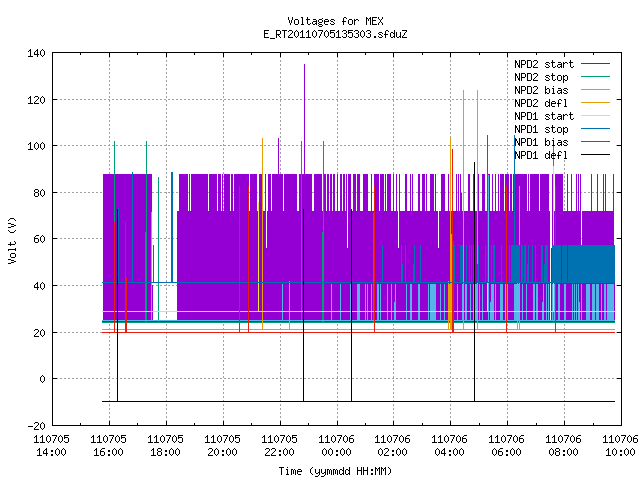This screenshot has width=640, height=480.
Task: Click the 'NPD2 stop' legend label
Action: click(x=541, y=77)
